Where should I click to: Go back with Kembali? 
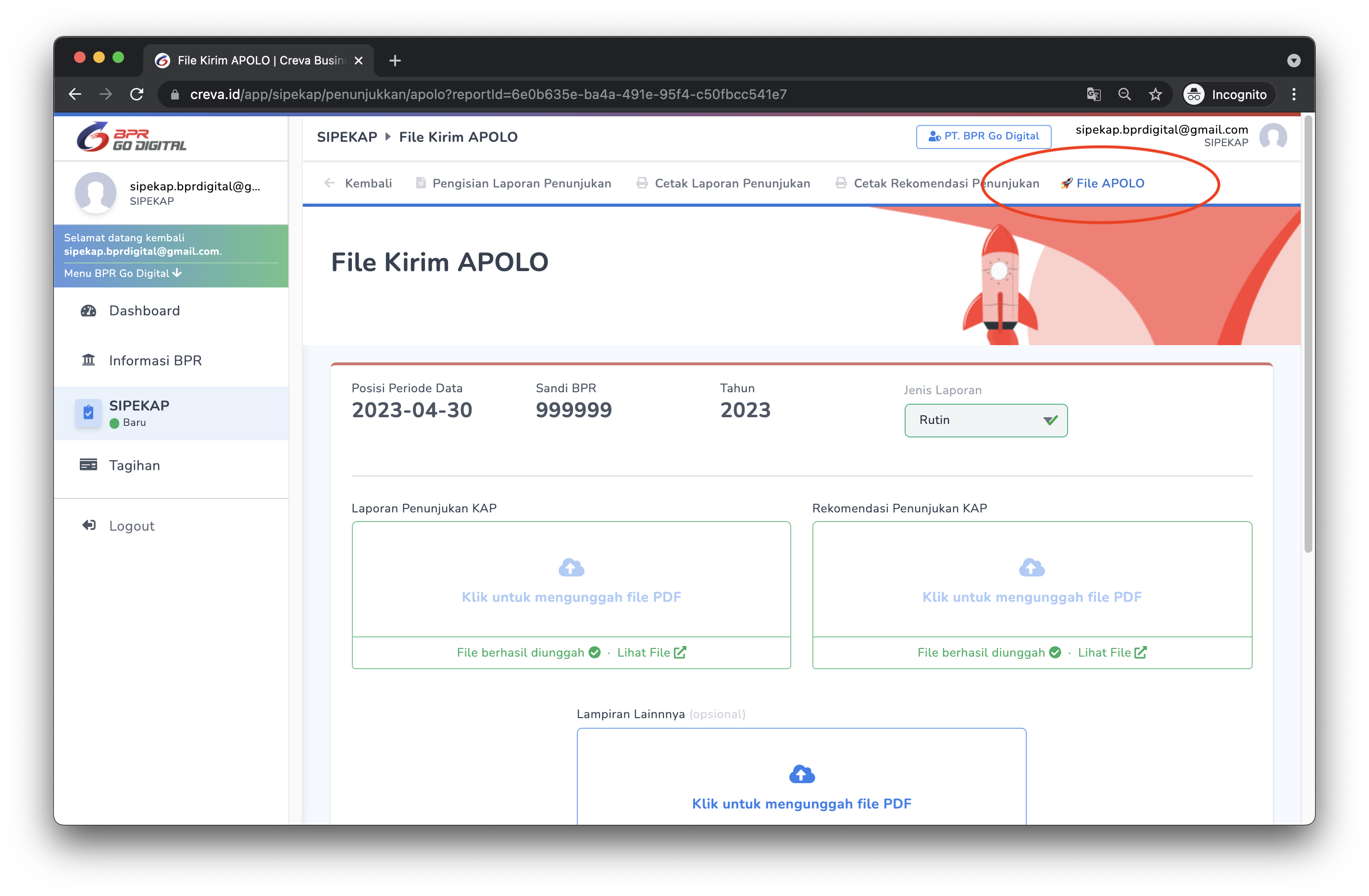(358, 183)
